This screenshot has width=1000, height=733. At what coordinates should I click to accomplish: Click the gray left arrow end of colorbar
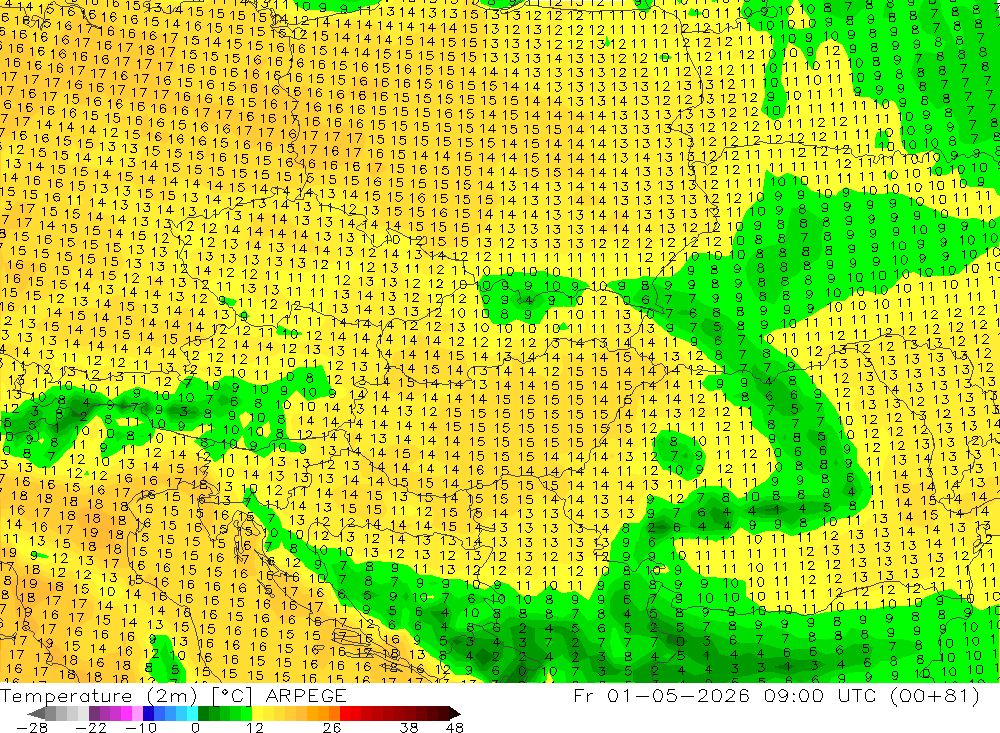click(36, 714)
